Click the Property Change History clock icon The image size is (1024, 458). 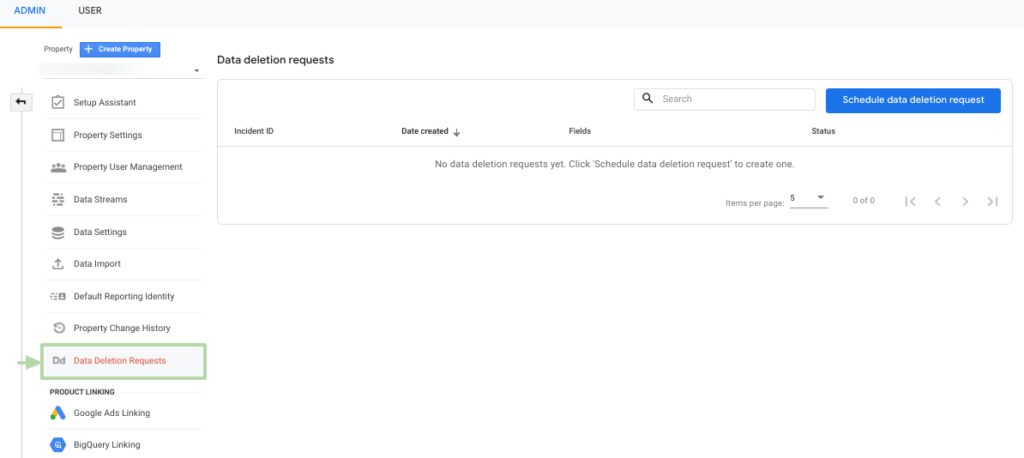[58, 328]
